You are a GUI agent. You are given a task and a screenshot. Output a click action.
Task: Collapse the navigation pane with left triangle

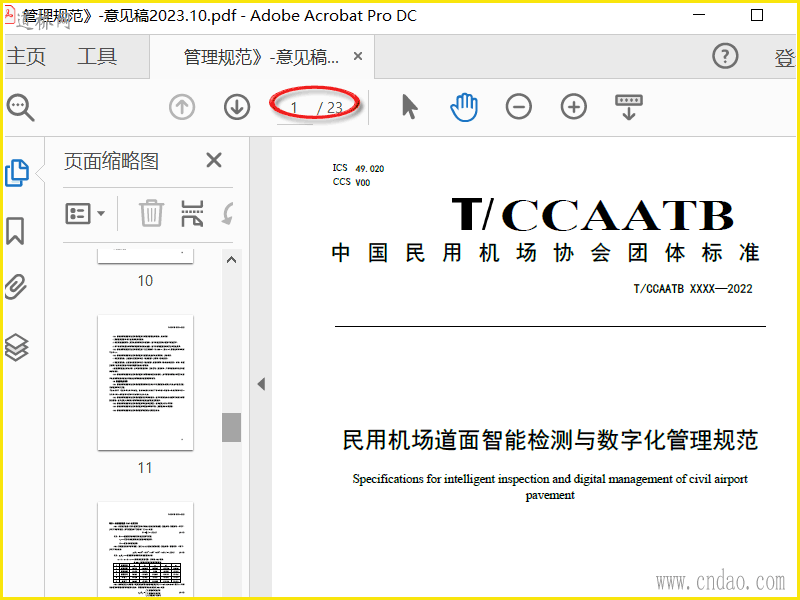[x=261, y=384]
